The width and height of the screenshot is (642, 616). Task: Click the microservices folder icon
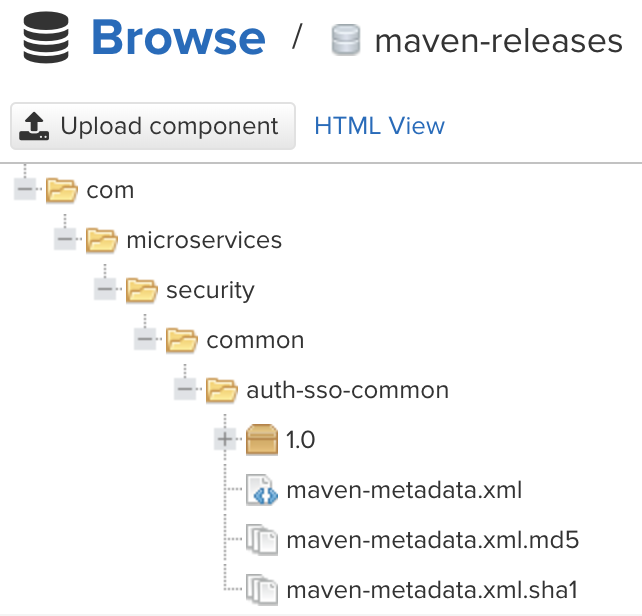pos(102,240)
